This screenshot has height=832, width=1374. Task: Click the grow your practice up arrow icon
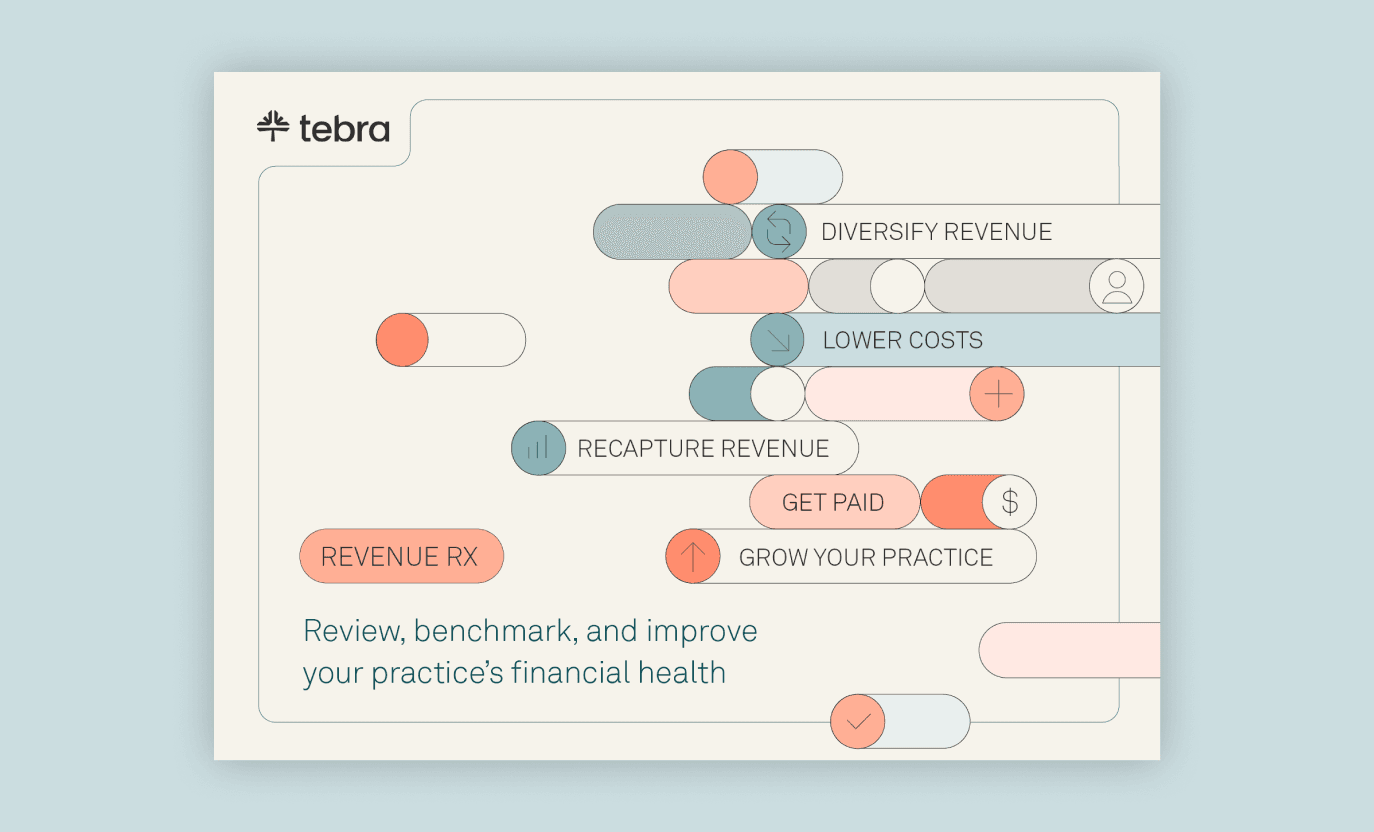(x=693, y=556)
